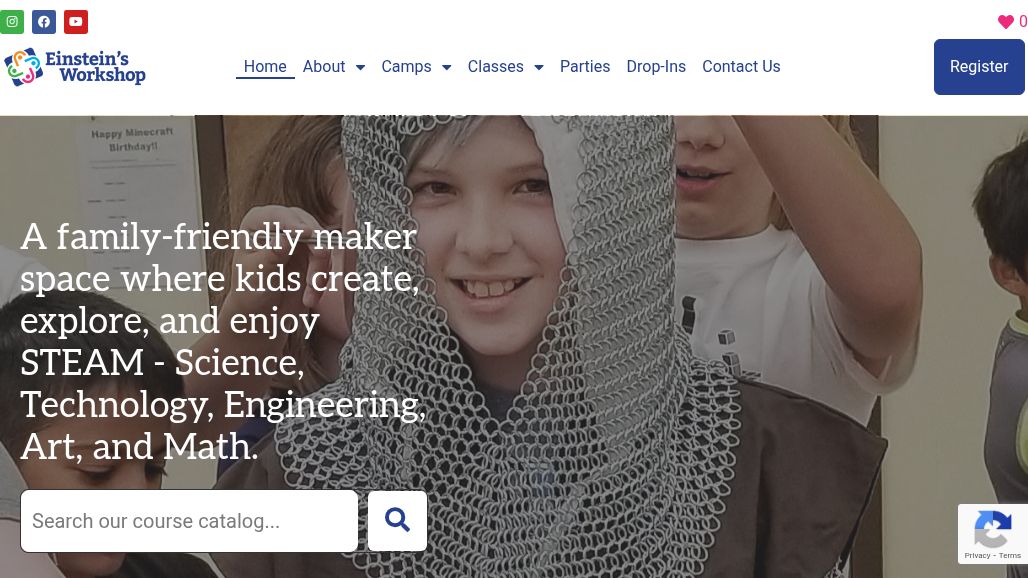Screen dimensions: 1028x578
Task: Open the Instagram social icon
Action: point(12,21)
